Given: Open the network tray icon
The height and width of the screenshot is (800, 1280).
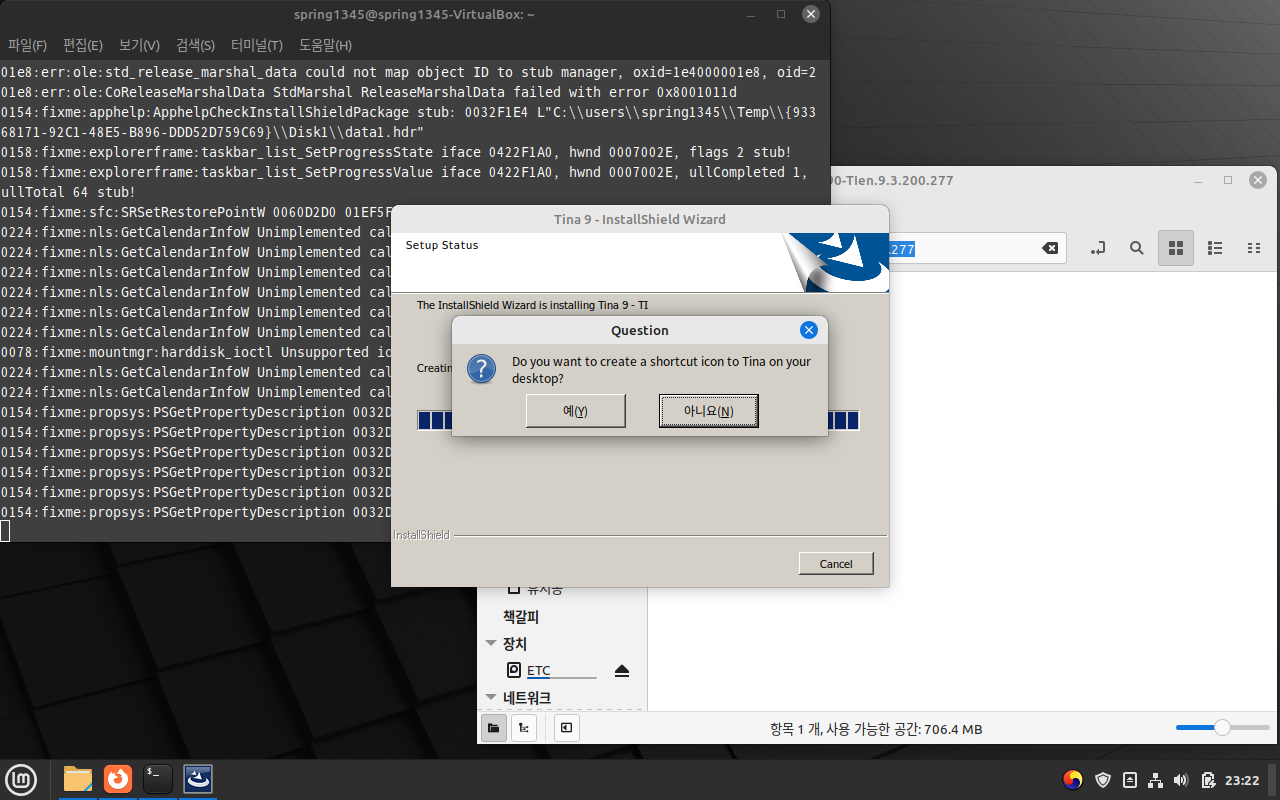Looking at the screenshot, I should pos(1155,780).
